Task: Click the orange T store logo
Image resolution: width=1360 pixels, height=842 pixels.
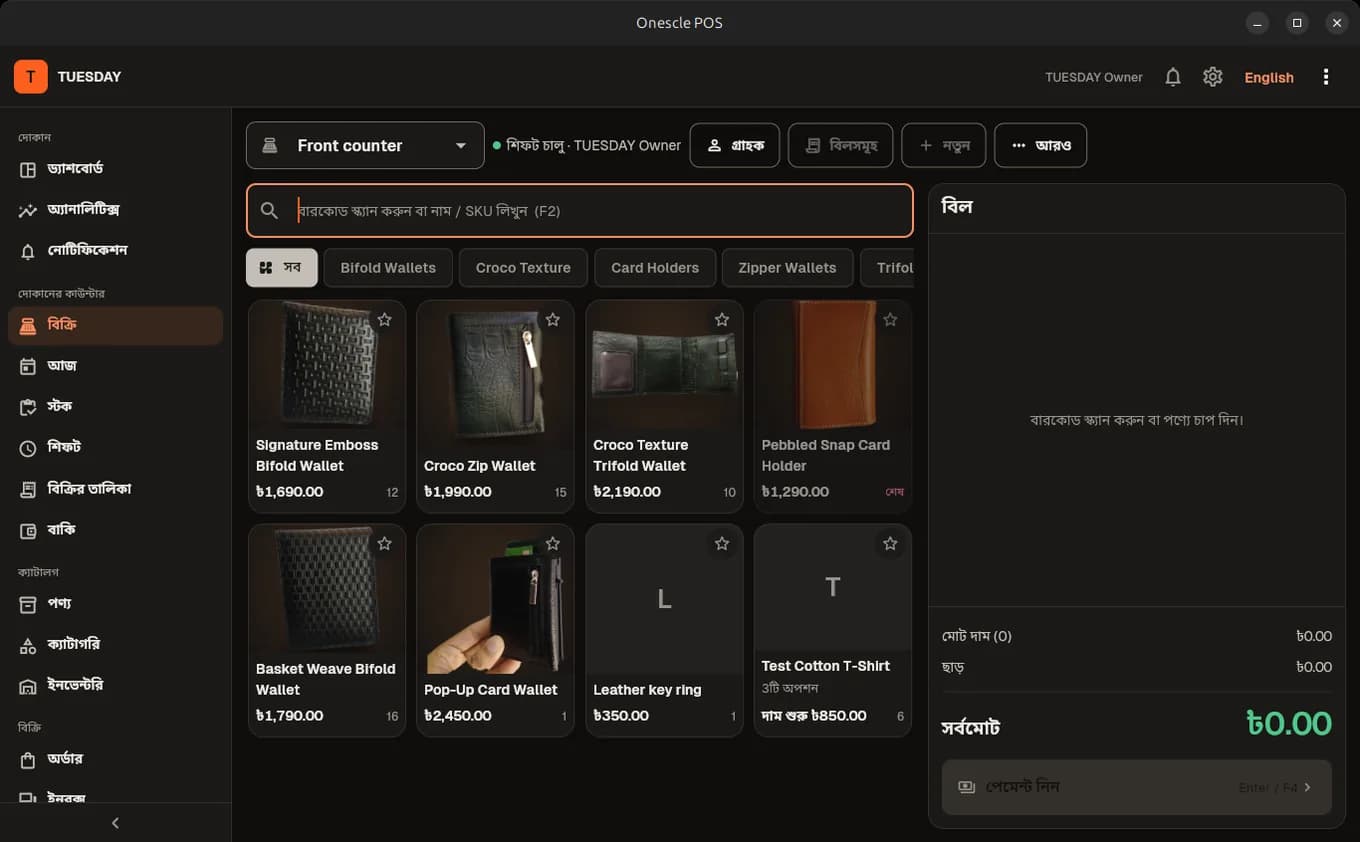Action: tap(31, 77)
